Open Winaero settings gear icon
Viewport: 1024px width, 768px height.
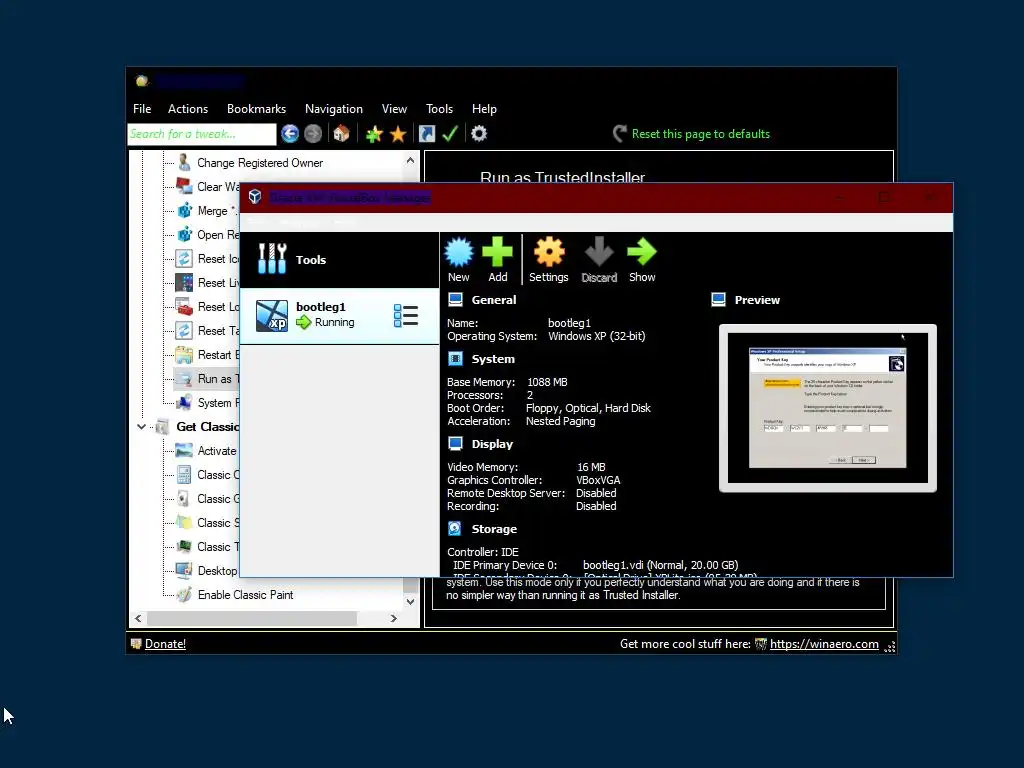click(479, 134)
